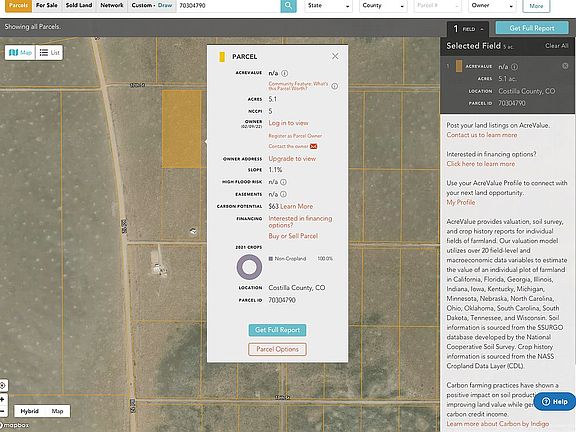The width and height of the screenshot is (576, 432).
Task: Open the Owner dropdown
Action: click(x=492, y=6)
